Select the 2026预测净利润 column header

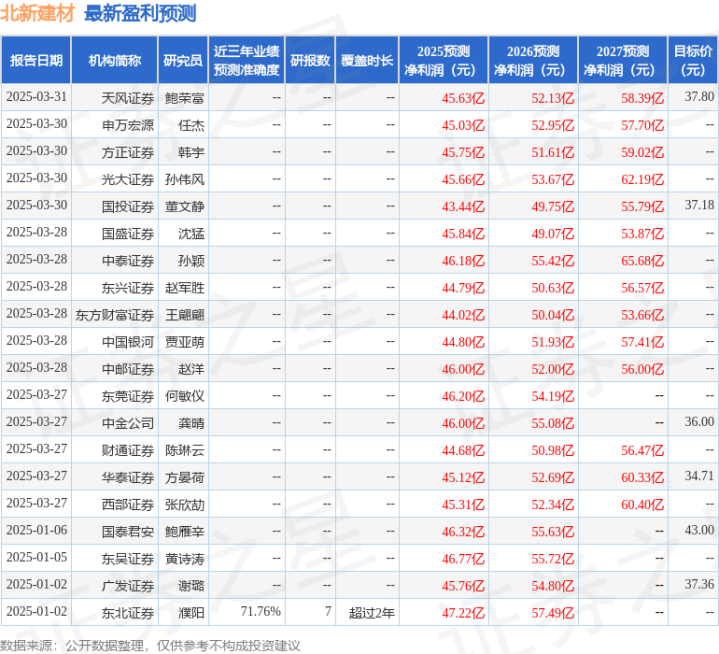coord(533,60)
